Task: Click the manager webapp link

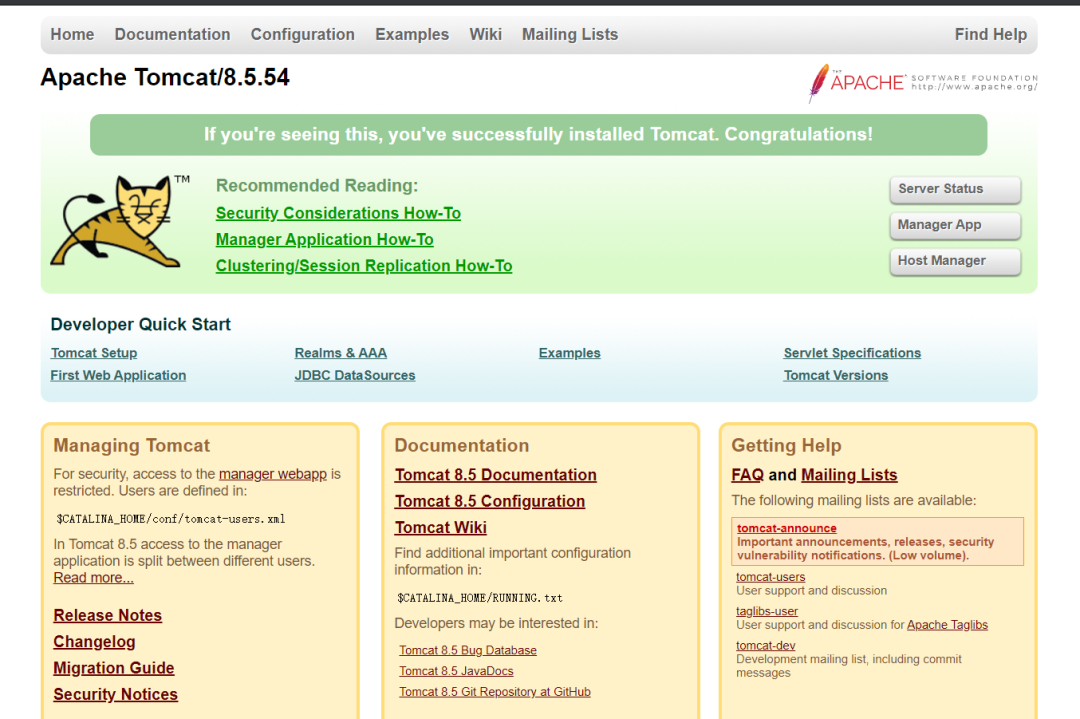Action: [x=273, y=474]
